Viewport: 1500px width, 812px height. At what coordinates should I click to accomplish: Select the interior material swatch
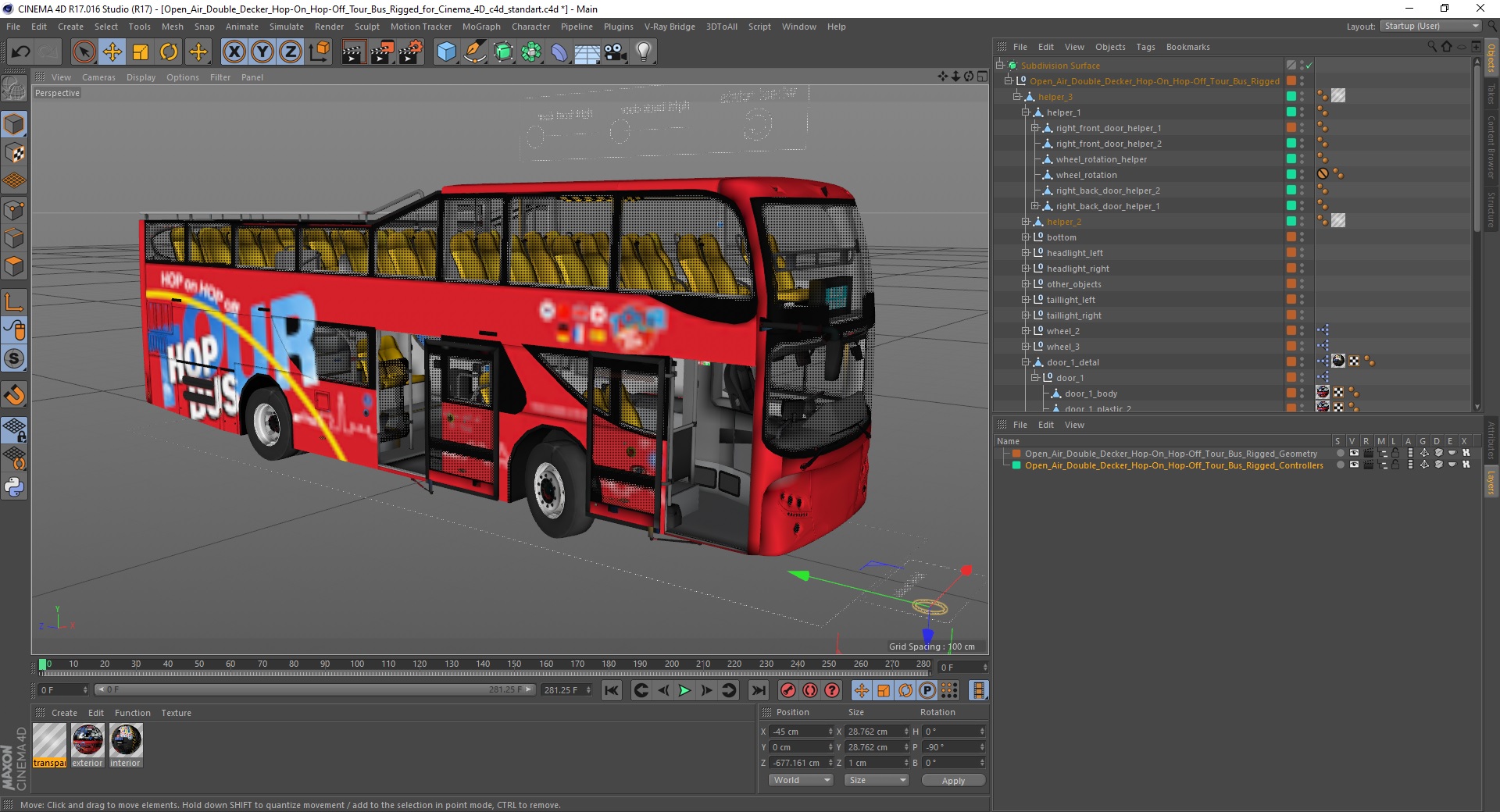pos(125,745)
